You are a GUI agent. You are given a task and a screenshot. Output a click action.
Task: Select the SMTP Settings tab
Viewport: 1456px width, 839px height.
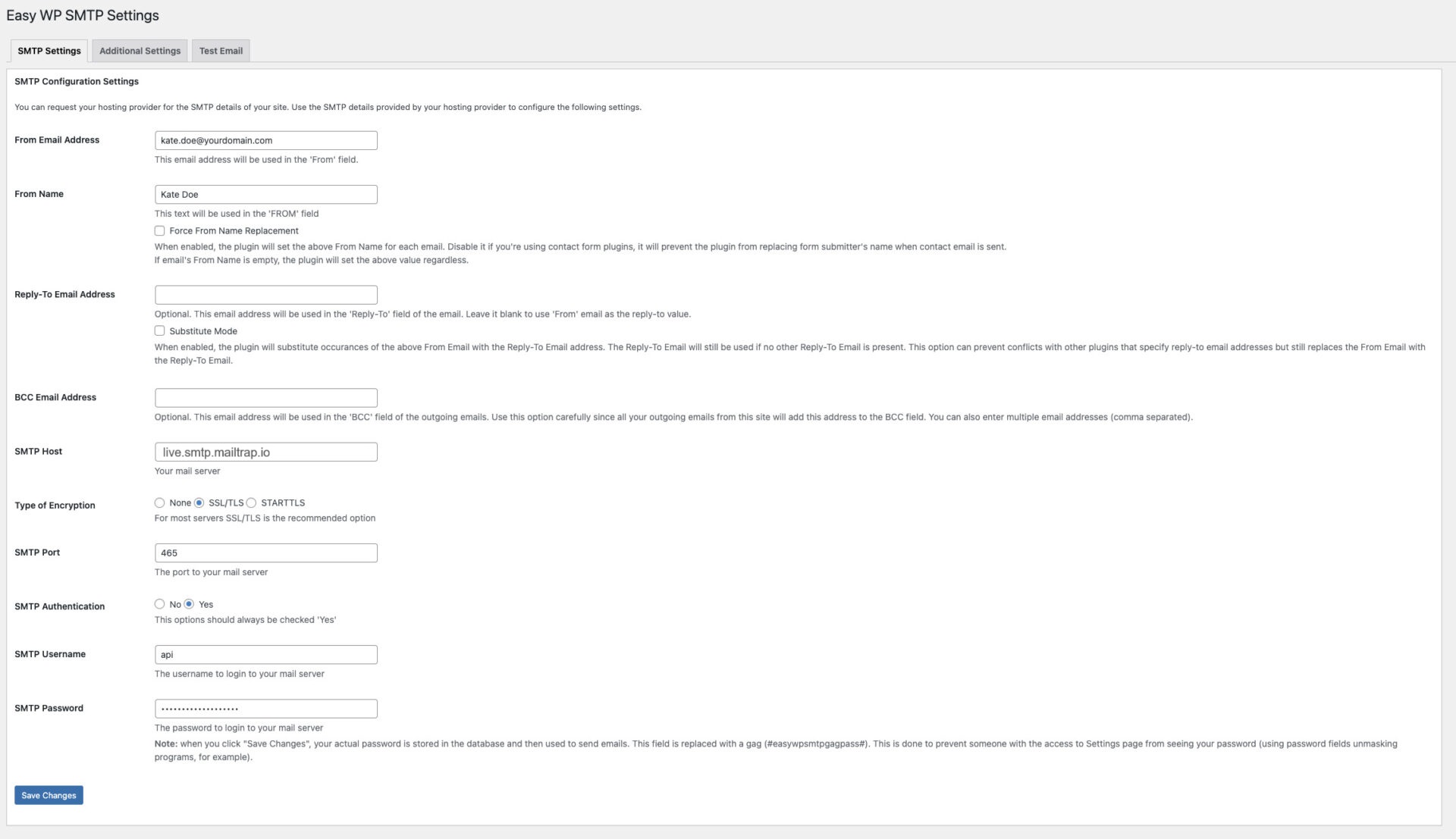pyautogui.click(x=49, y=51)
